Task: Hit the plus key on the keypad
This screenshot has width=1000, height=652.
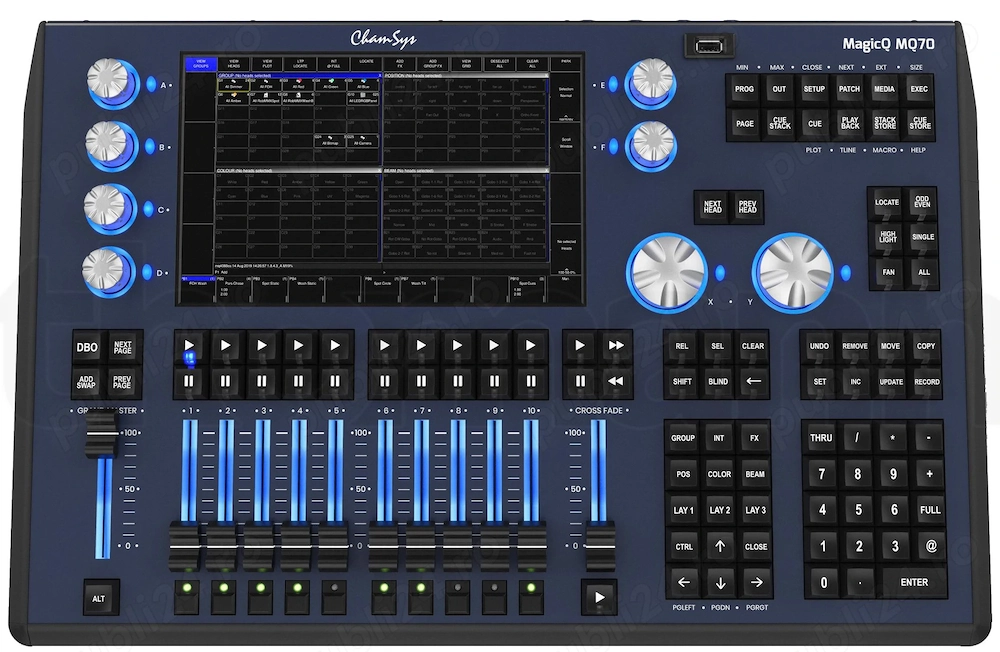Action: click(x=929, y=473)
